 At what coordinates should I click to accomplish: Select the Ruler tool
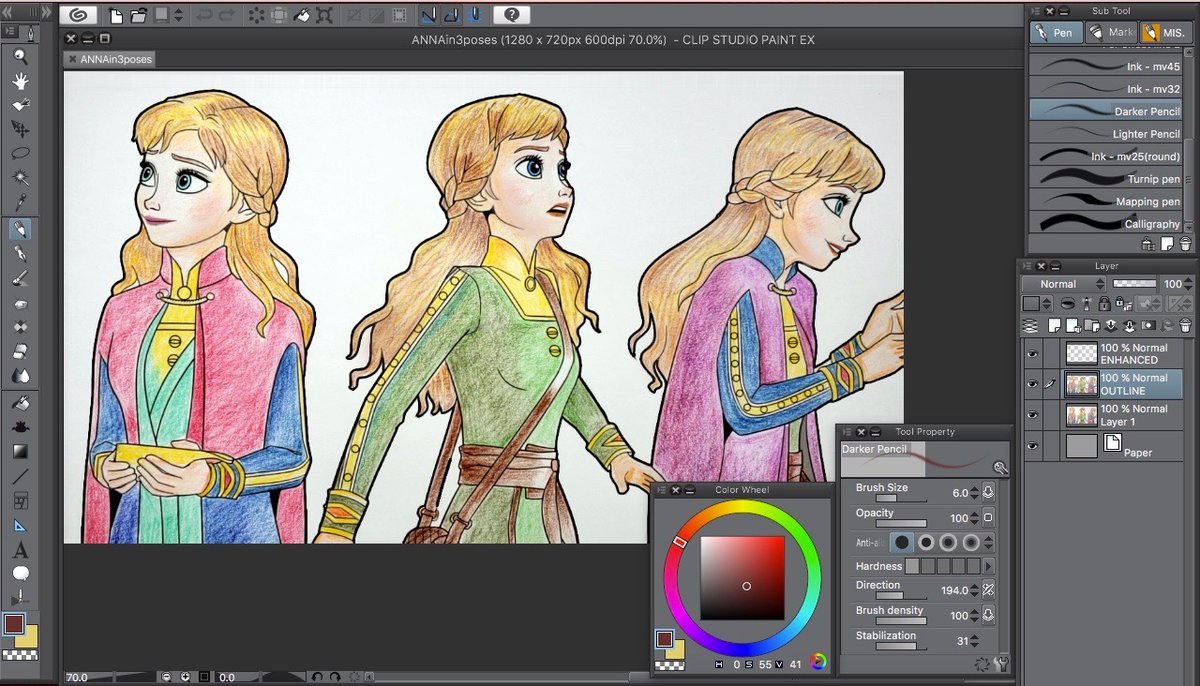20,525
